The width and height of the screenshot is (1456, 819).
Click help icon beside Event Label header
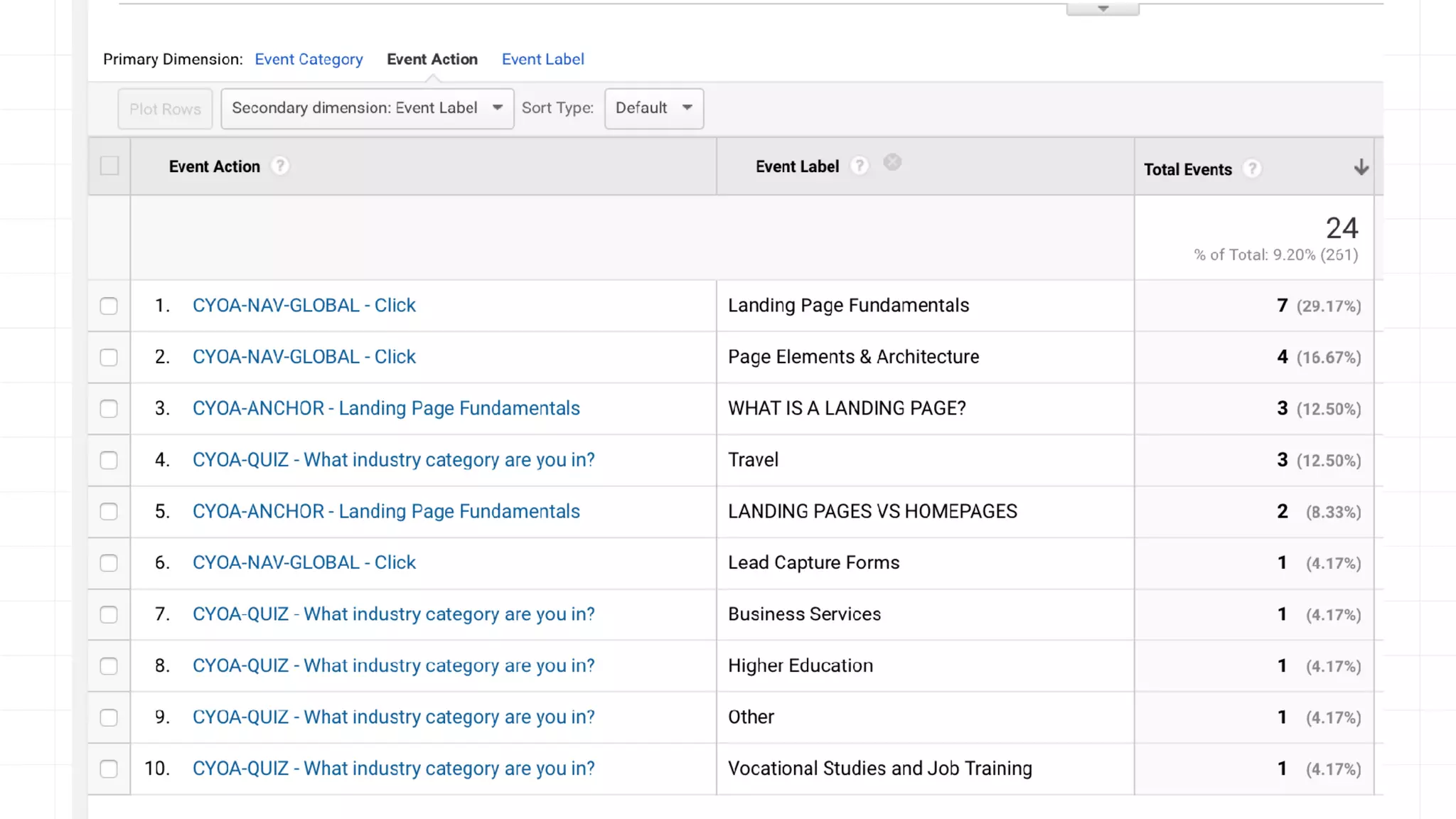[860, 166]
